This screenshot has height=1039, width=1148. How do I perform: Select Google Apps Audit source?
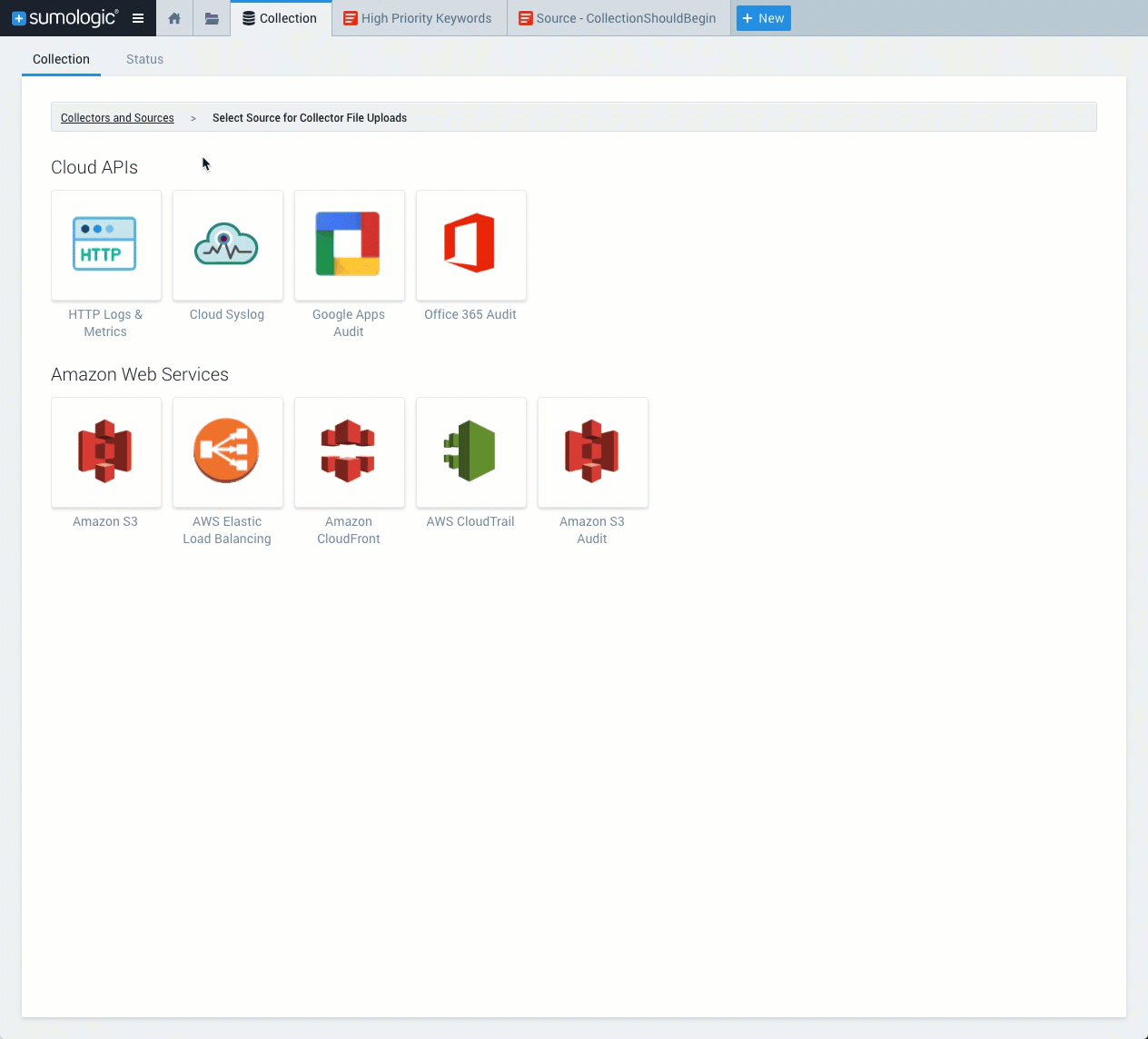click(x=350, y=245)
